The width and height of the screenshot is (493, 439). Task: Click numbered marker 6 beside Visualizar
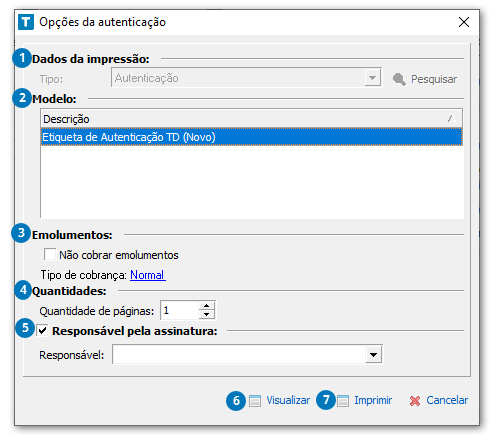(236, 401)
